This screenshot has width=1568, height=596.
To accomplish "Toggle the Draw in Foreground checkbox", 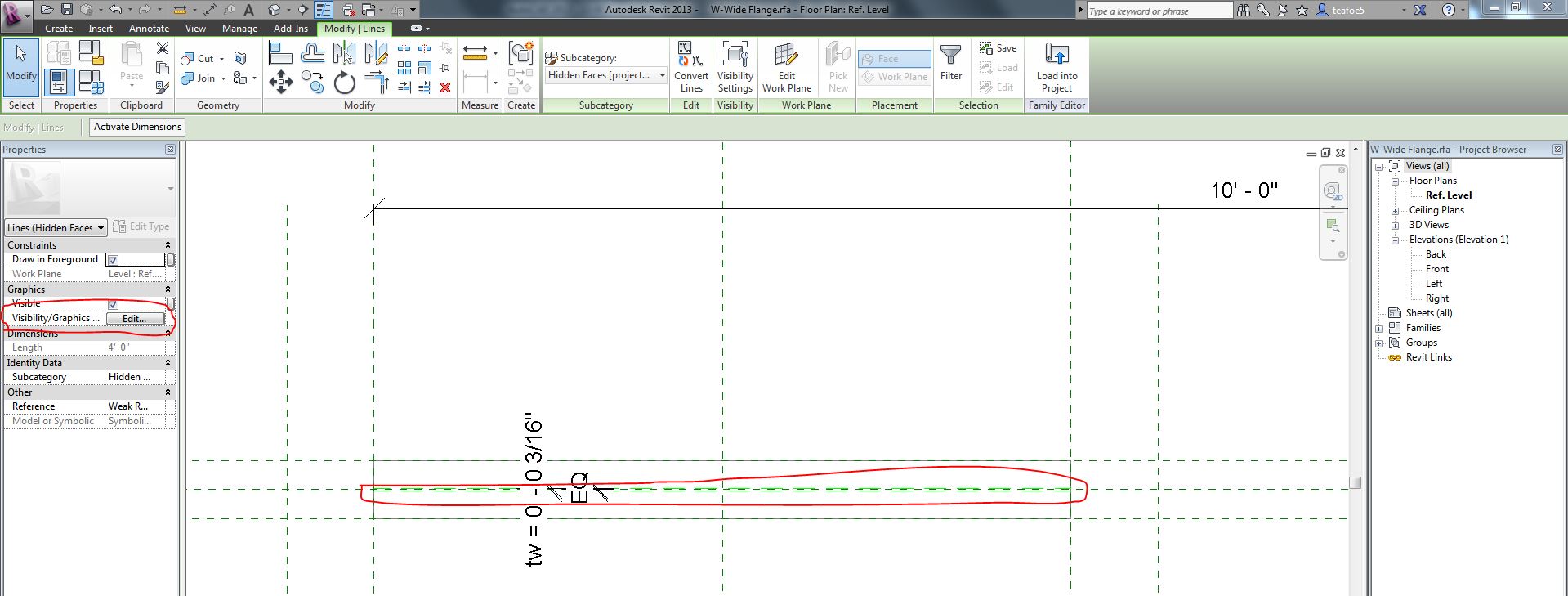I will click(114, 260).
